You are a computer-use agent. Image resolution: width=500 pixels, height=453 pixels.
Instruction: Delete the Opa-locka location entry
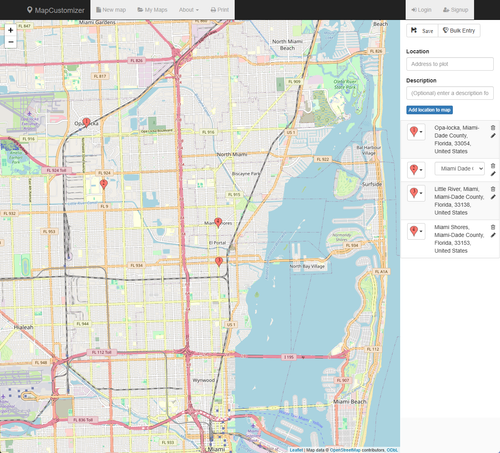click(493, 128)
